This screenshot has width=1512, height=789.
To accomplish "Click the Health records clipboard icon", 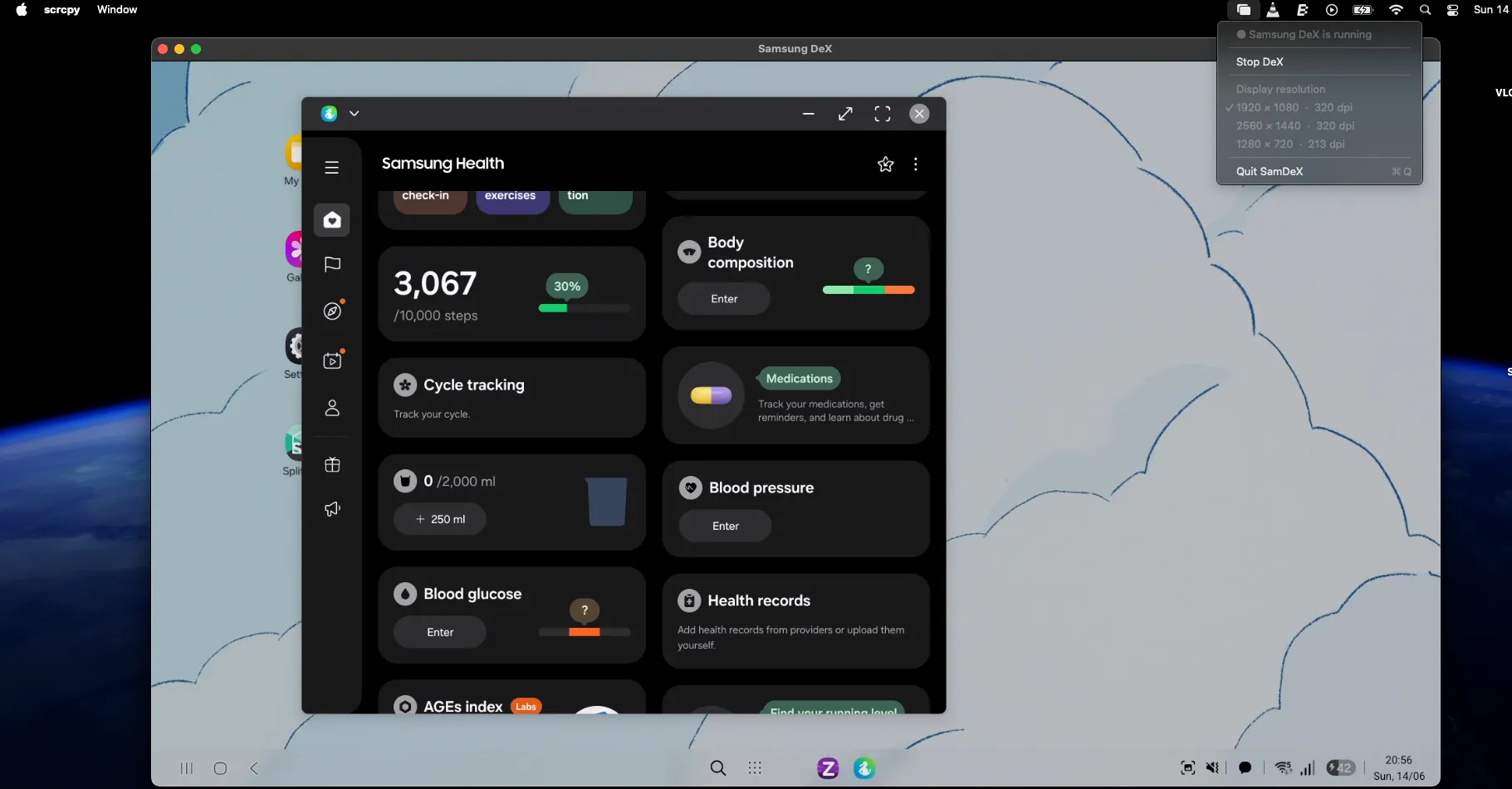I will pyautogui.click(x=689, y=600).
